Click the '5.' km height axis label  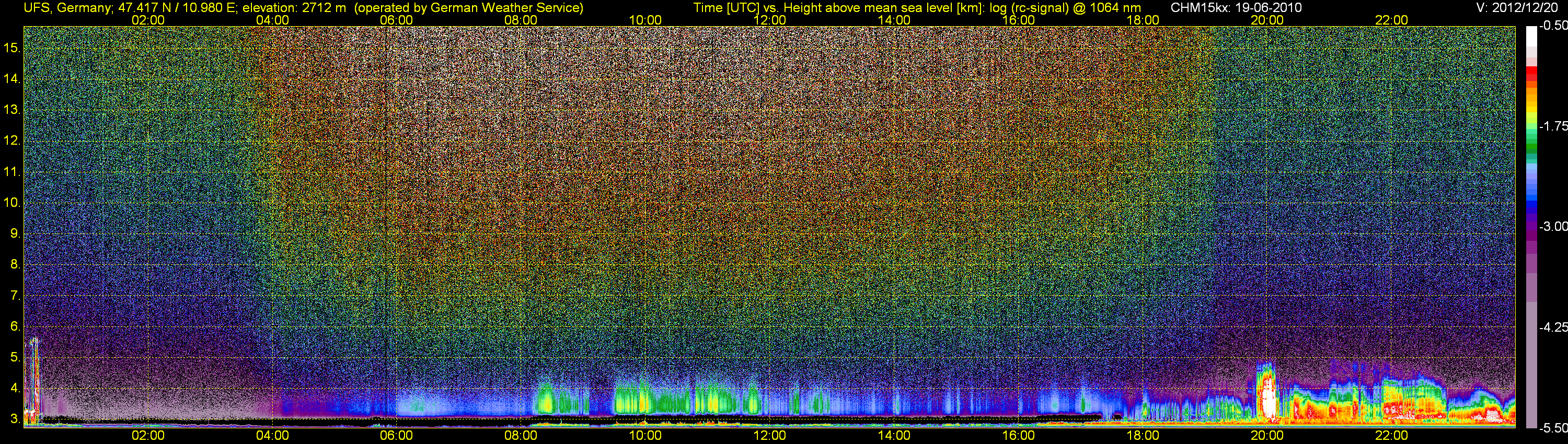click(x=15, y=357)
